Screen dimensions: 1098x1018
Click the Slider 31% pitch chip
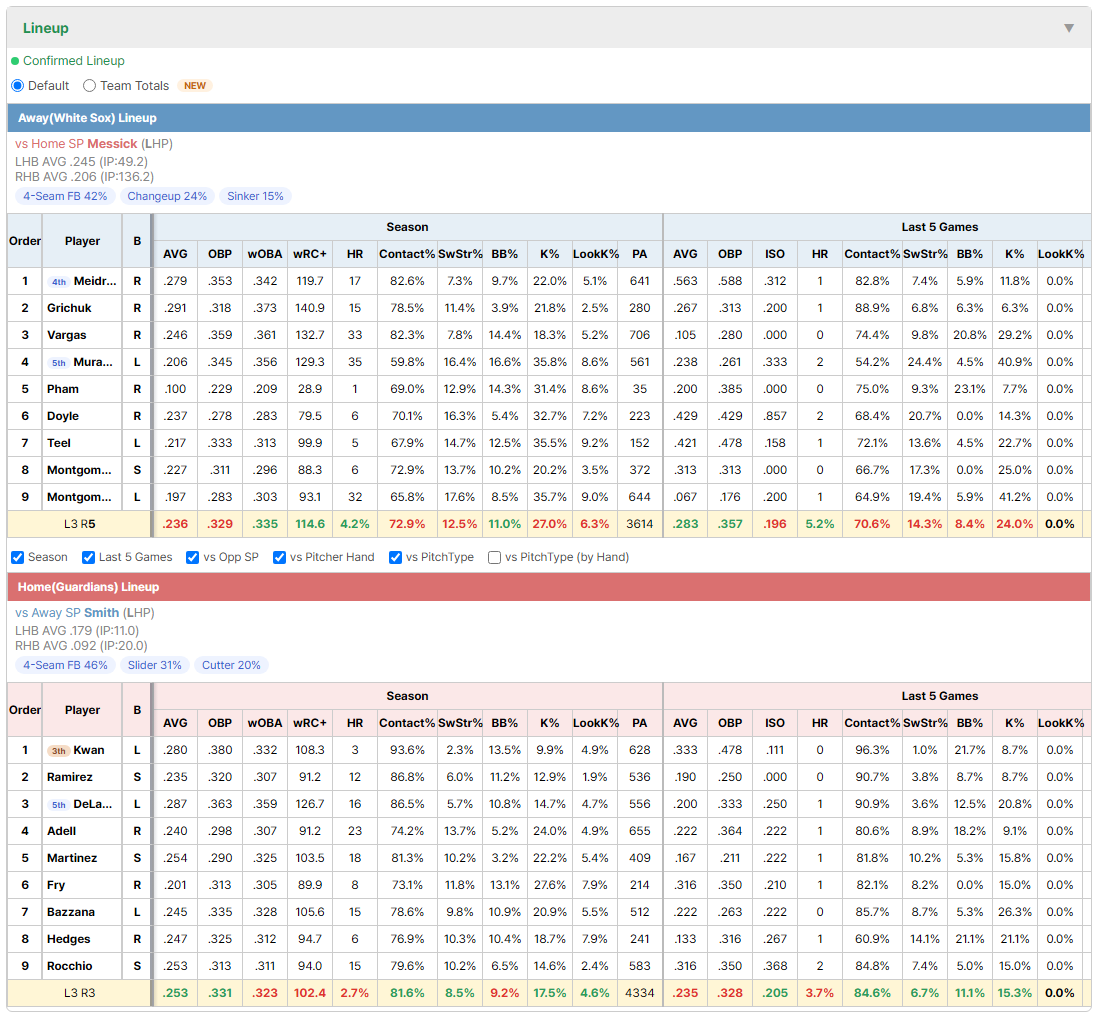point(155,665)
